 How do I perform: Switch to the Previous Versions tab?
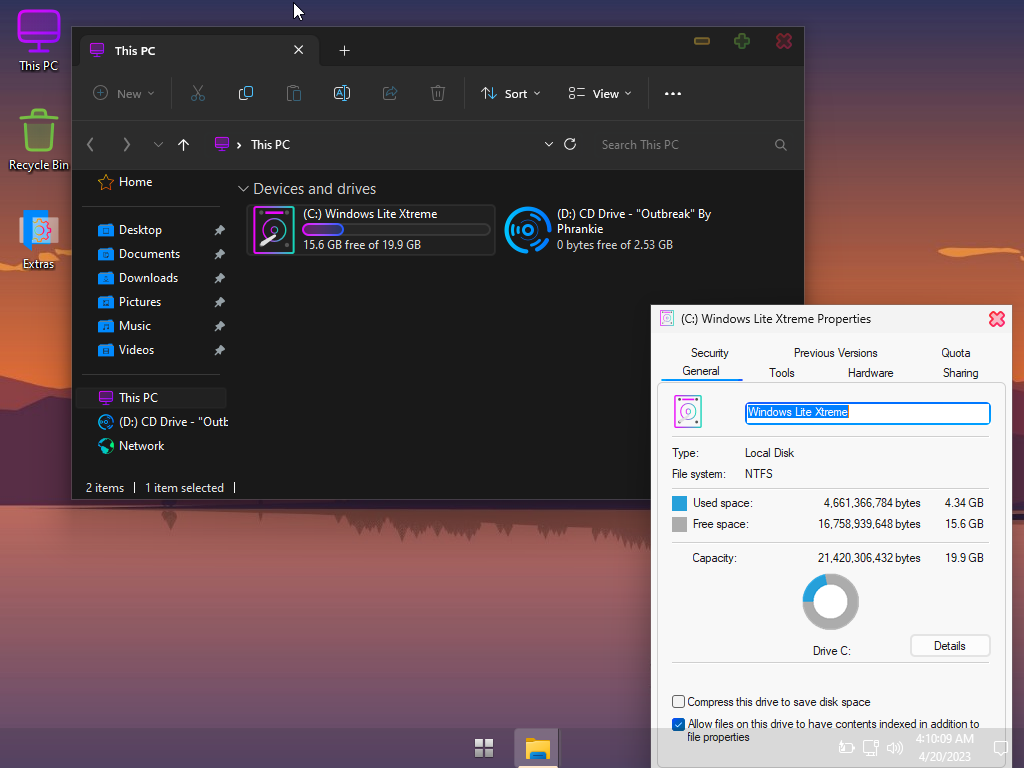pyautogui.click(x=835, y=353)
